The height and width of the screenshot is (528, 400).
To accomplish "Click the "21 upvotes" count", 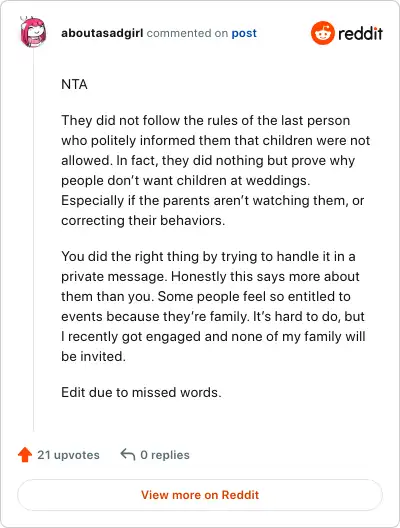I will [x=68, y=455].
